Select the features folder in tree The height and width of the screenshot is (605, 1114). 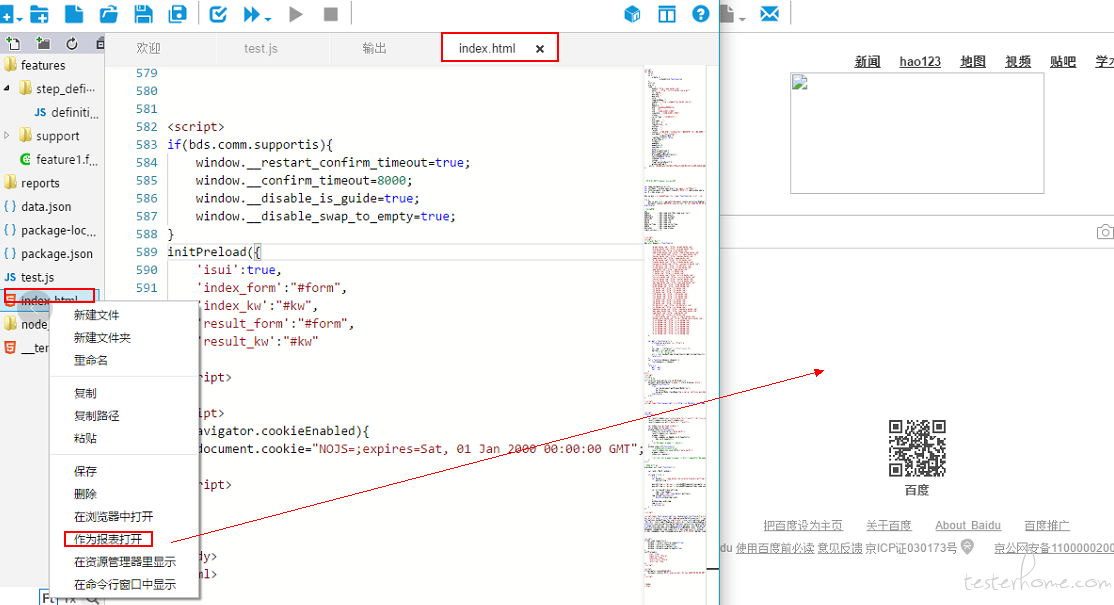coord(43,65)
